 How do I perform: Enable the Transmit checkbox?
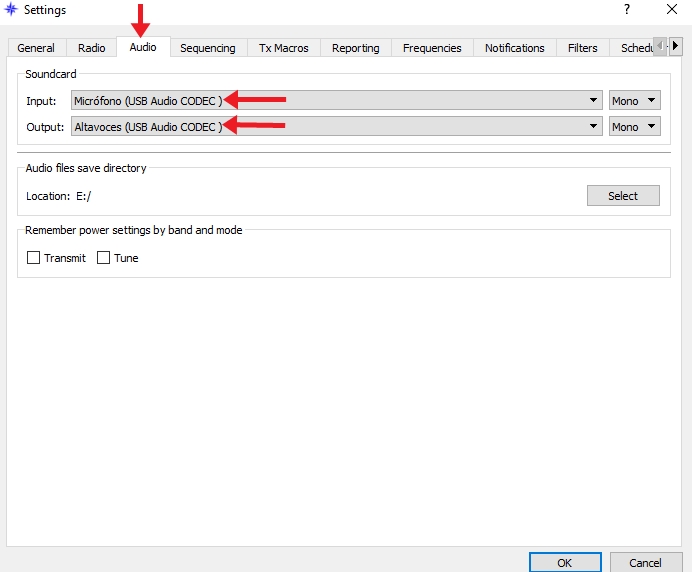tap(34, 258)
